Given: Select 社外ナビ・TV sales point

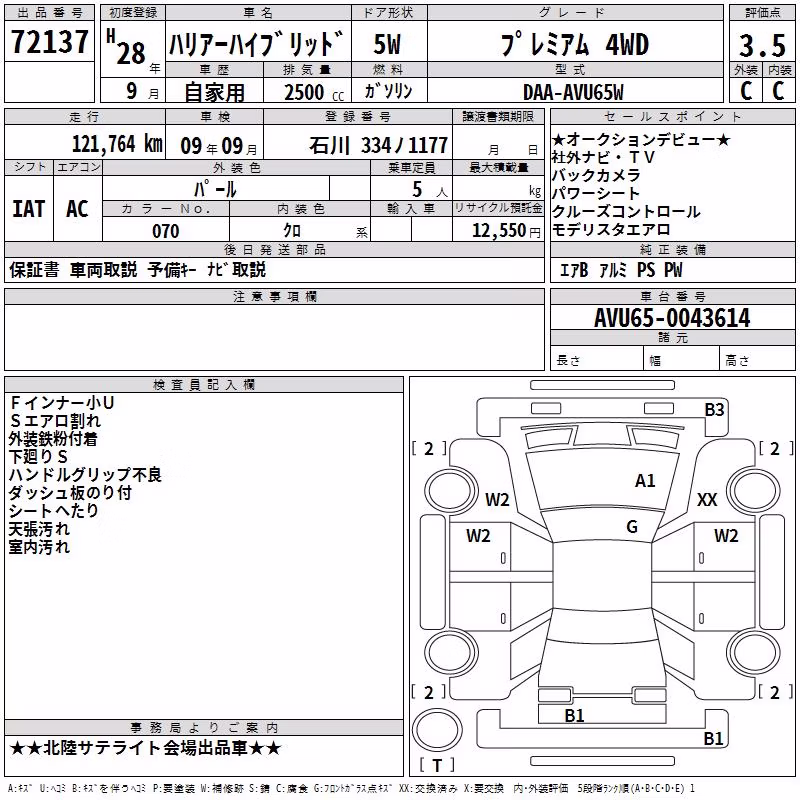Looking at the screenshot, I should (x=603, y=158).
